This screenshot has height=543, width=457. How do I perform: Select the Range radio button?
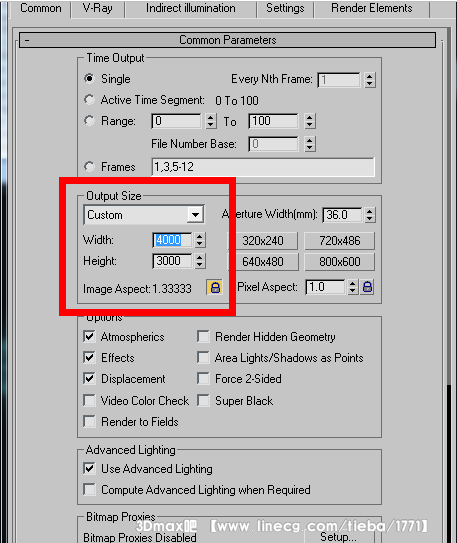[x=89, y=121]
